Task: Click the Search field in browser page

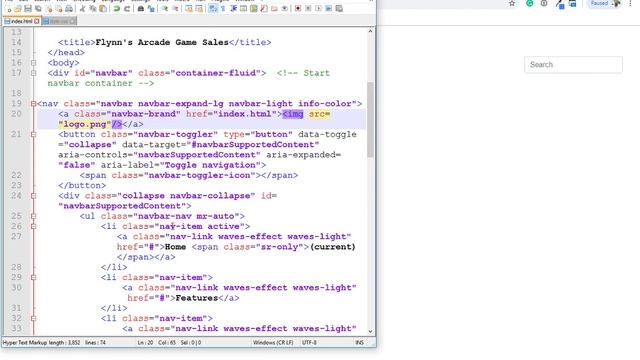Action: point(573,64)
